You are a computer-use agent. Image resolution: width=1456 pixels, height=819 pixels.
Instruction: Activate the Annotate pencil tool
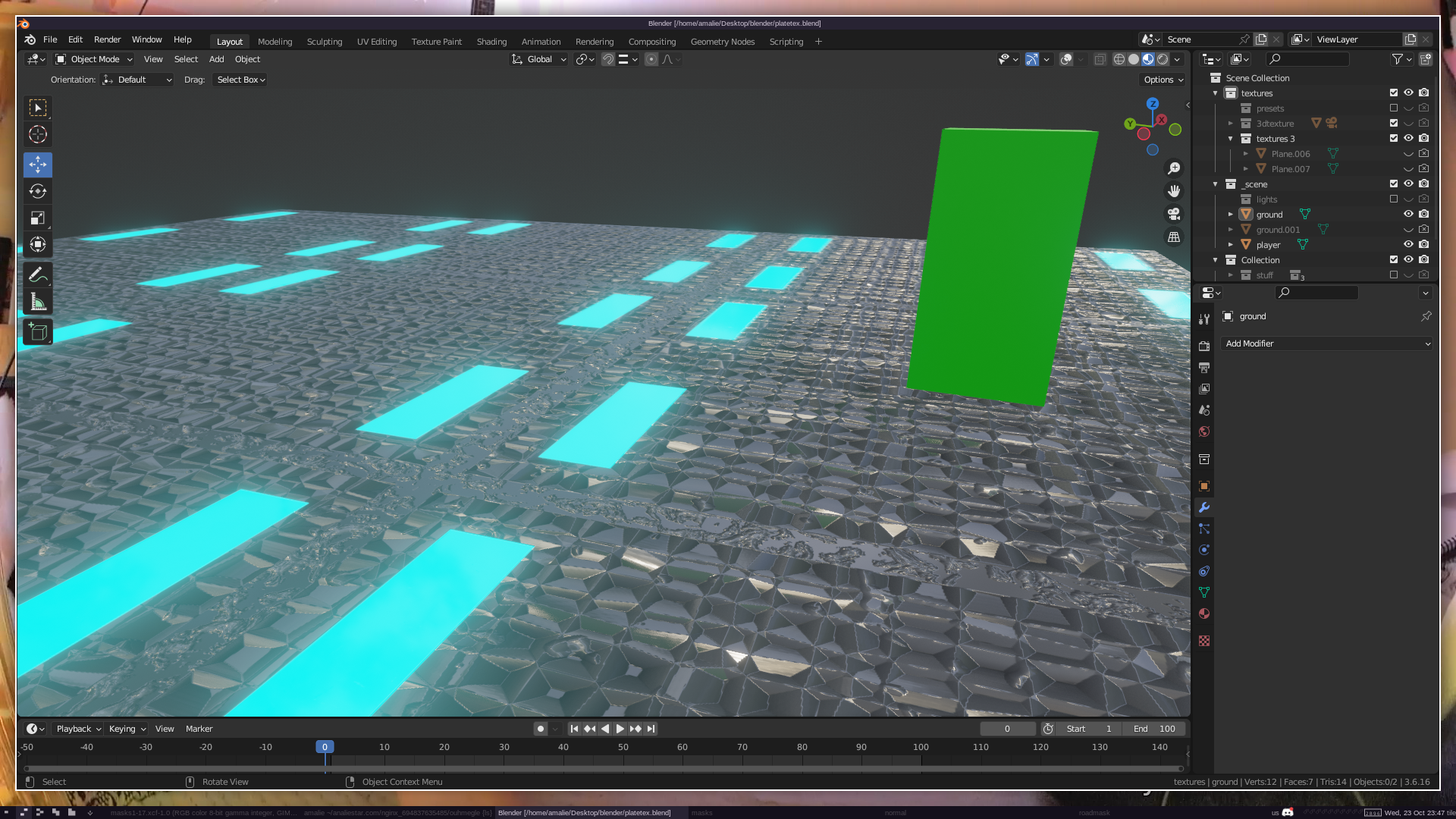point(38,275)
